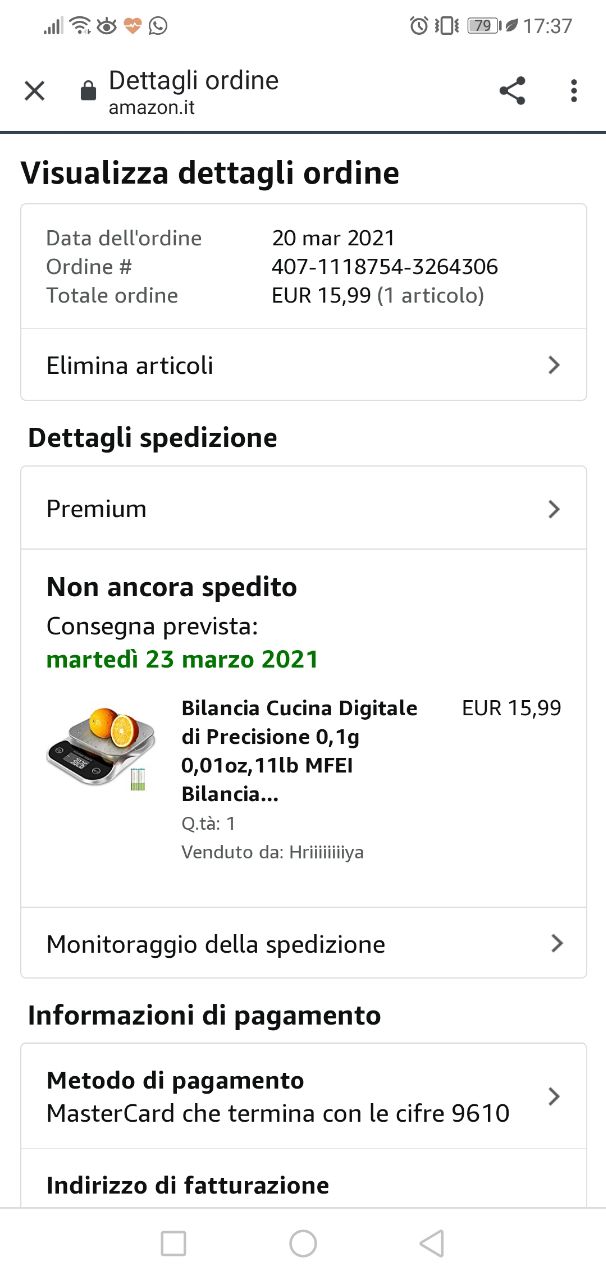The height and width of the screenshot is (1280, 606).
Task: Close the order details browser tab
Action: [x=34, y=91]
